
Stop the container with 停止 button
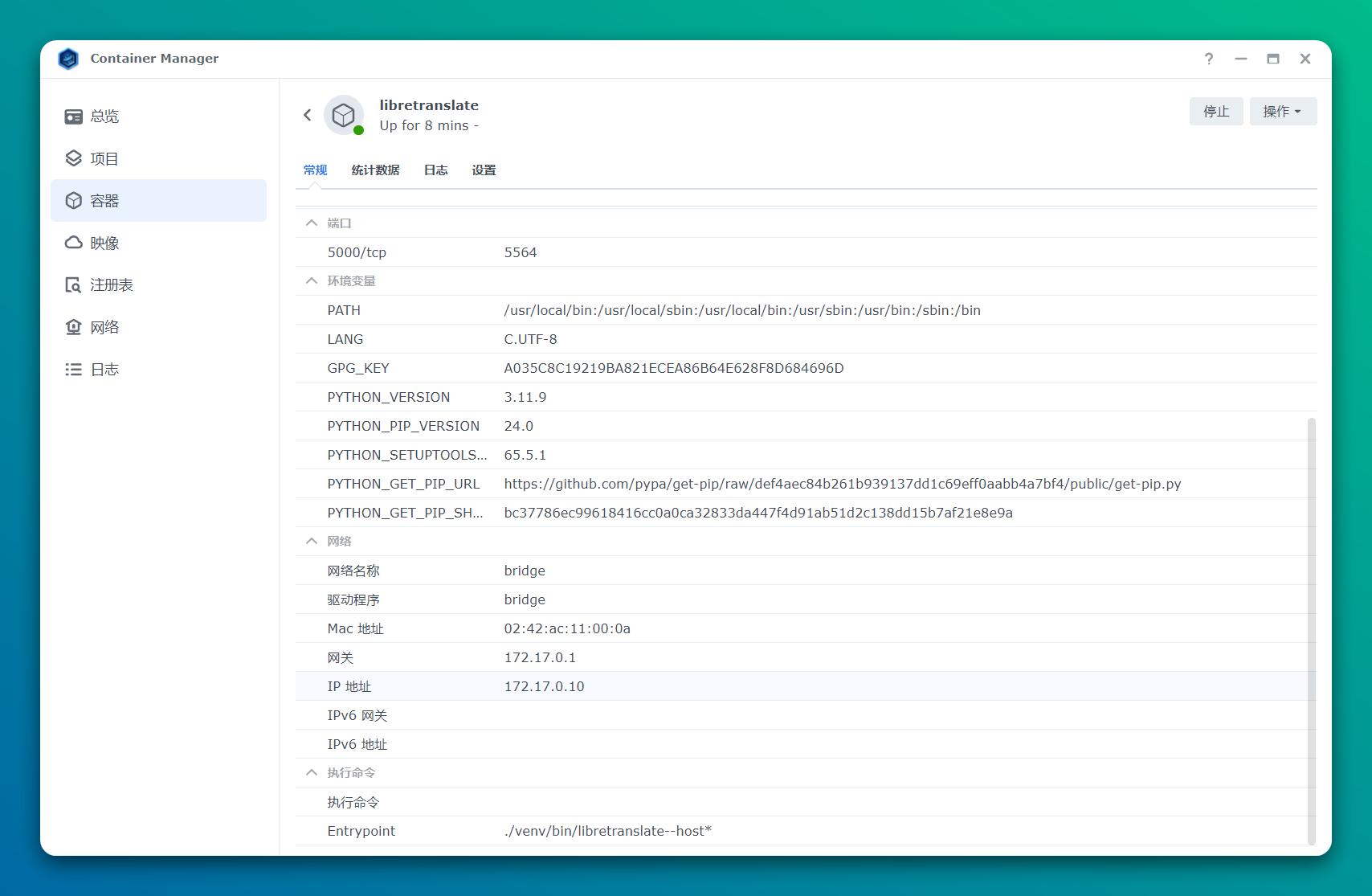1216,112
